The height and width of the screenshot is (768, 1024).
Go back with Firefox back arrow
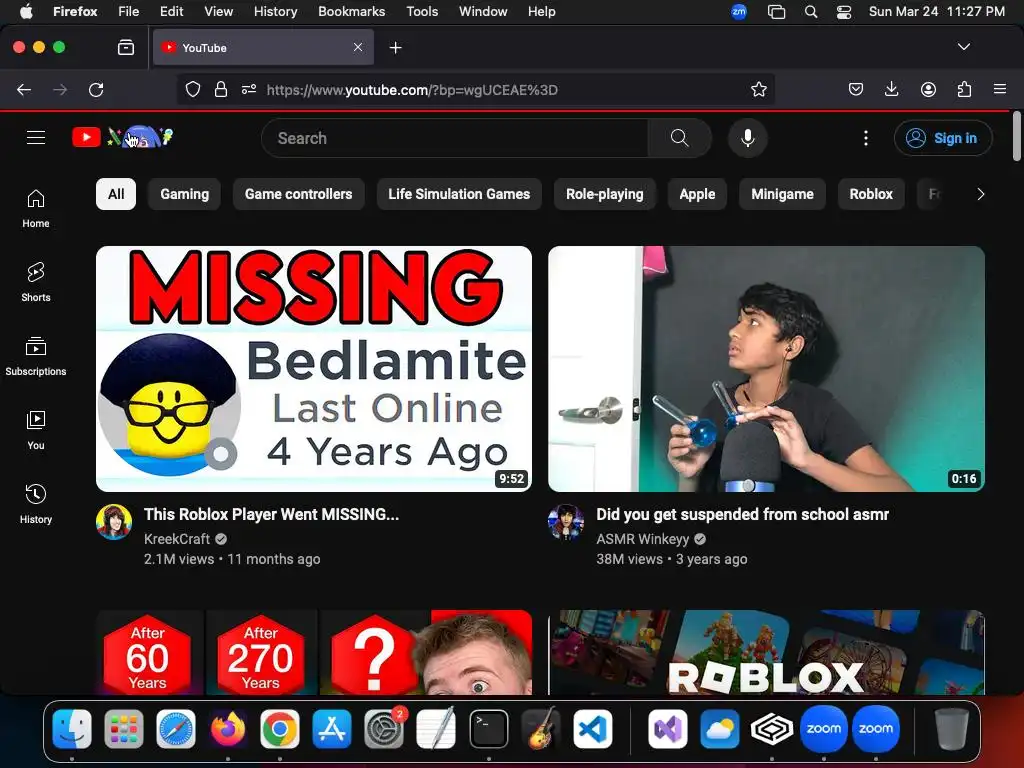[x=24, y=89]
